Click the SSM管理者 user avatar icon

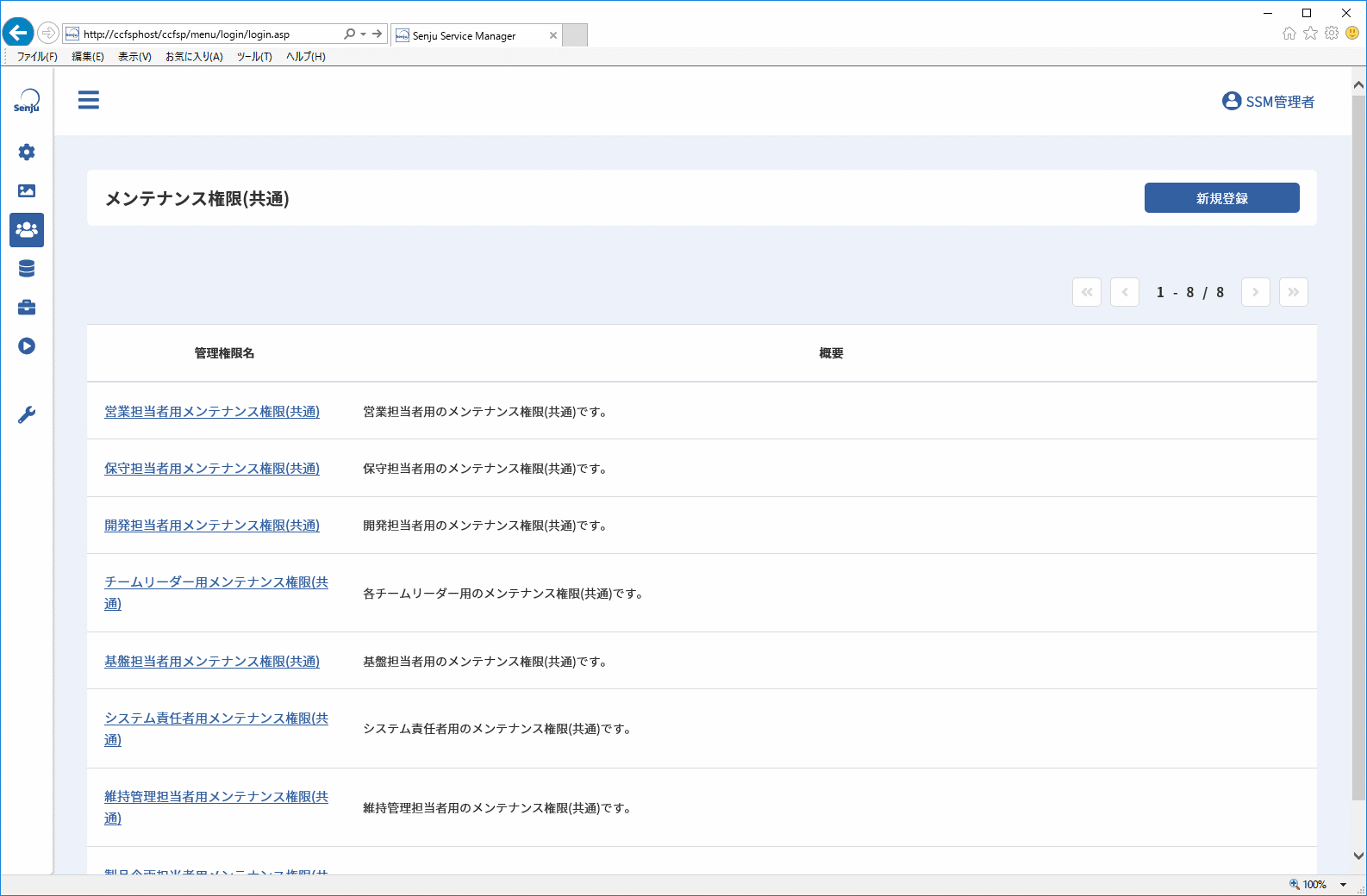tap(1232, 102)
